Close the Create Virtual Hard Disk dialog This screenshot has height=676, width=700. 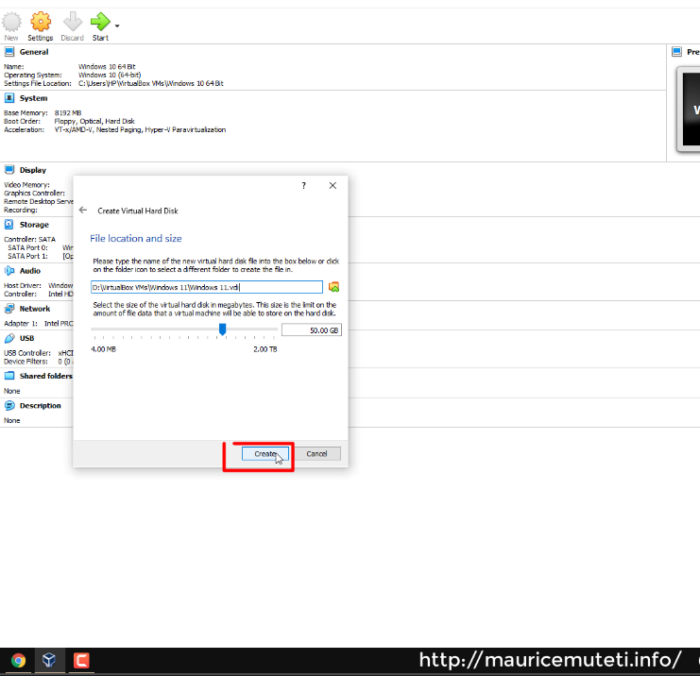pyautogui.click(x=333, y=185)
